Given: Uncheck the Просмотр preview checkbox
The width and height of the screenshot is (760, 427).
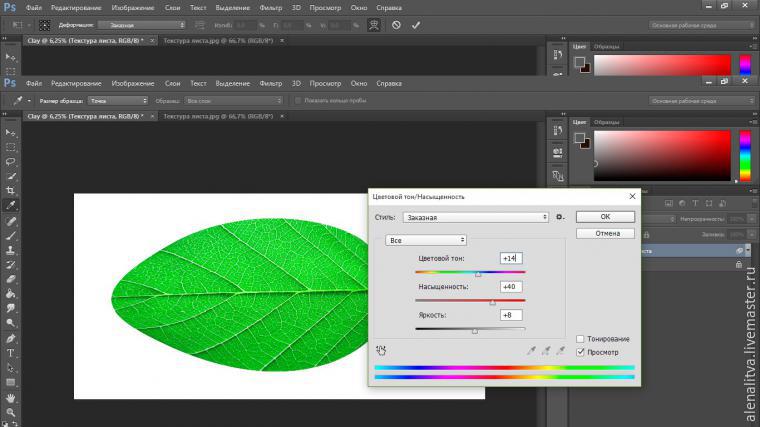Looking at the screenshot, I should click(x=581, y=352).
